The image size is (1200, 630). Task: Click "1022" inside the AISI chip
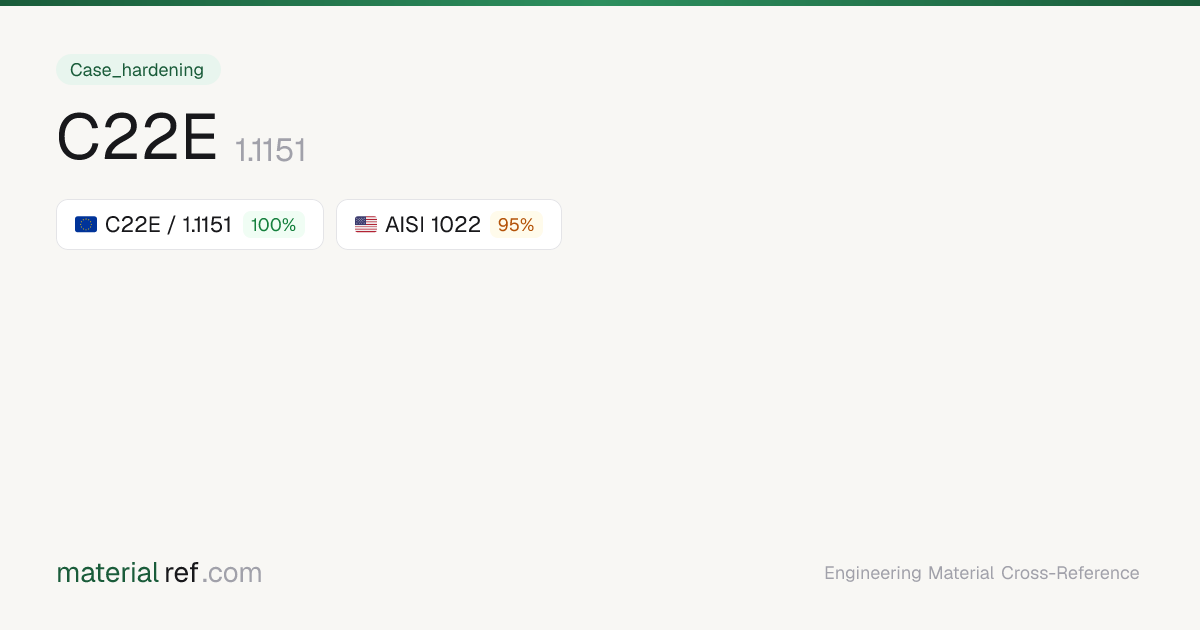point(456,225)
